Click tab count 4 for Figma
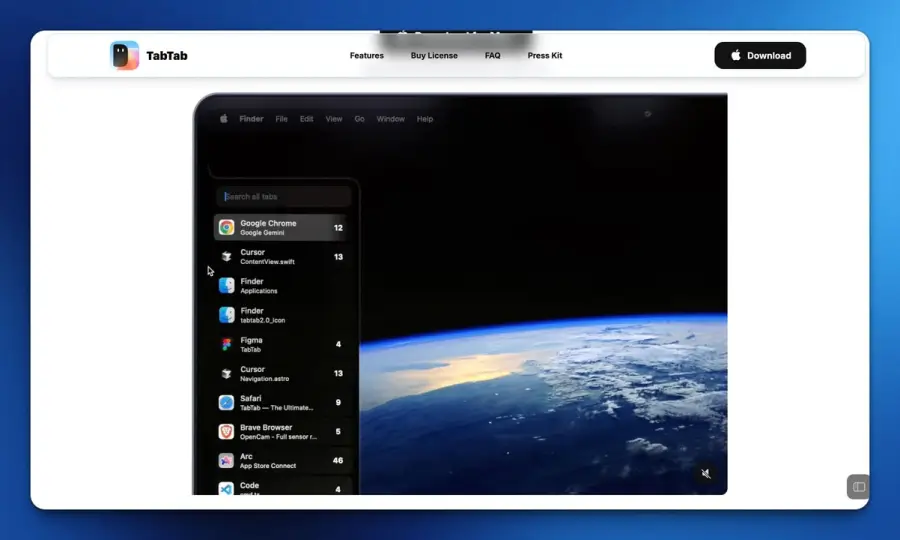This screenshot has width=900, height=540. pyautogui.click(x=338, y=344)
